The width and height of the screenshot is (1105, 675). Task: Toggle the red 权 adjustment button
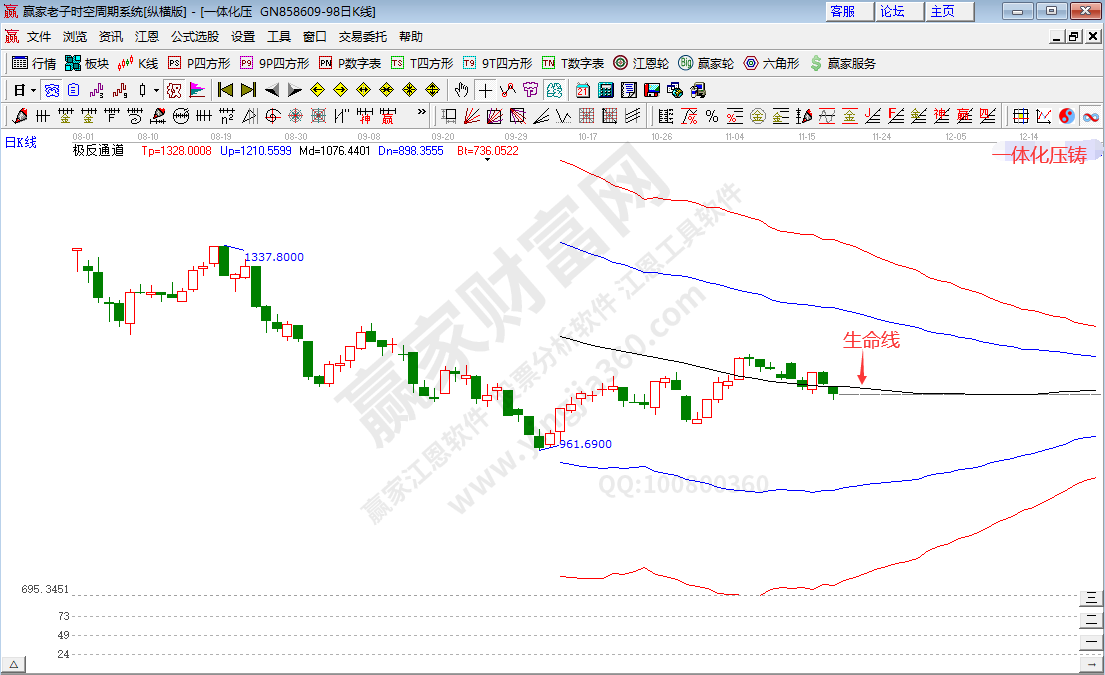[x=174, y=90]
